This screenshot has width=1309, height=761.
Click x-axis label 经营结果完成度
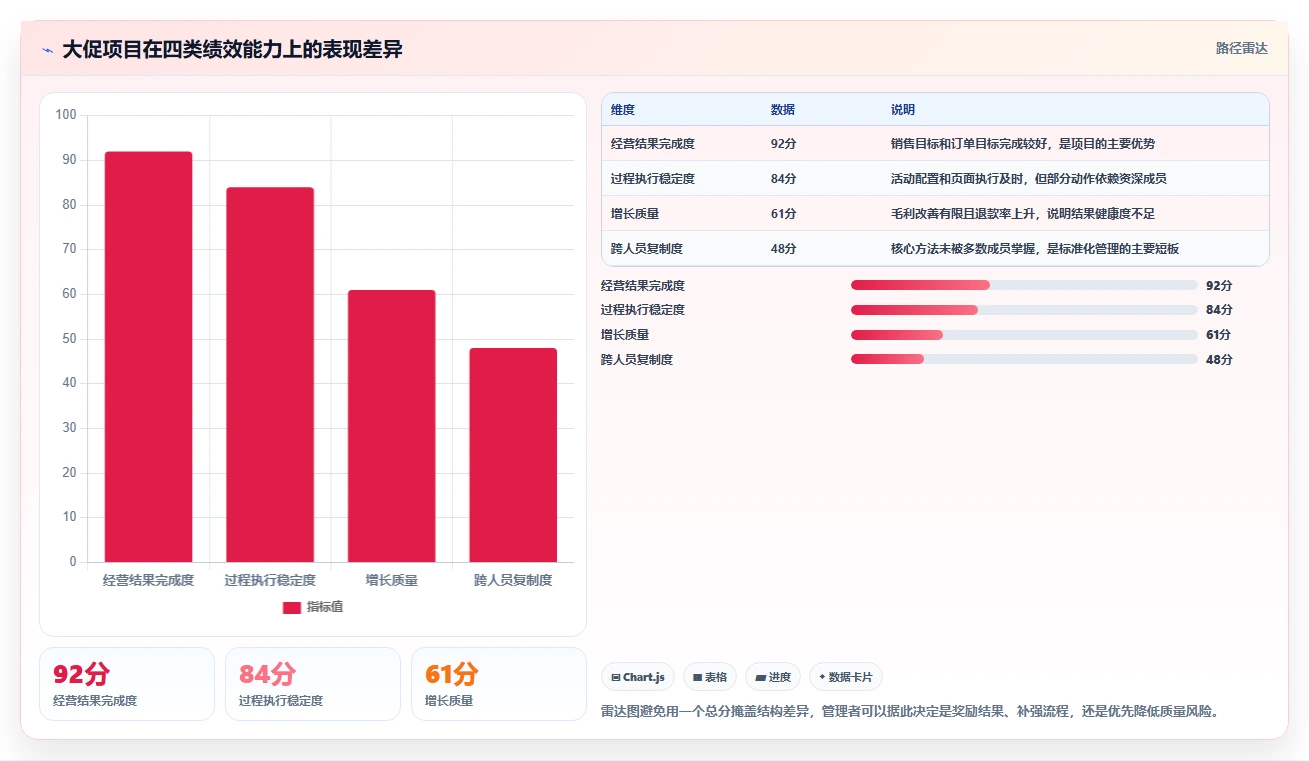148,580
